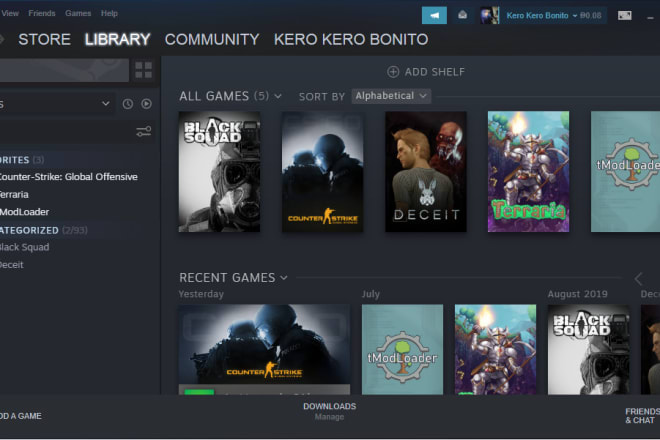Click the Steam library home bar
The width and height of the screenshot is (660, 440).
click(64, 70)
